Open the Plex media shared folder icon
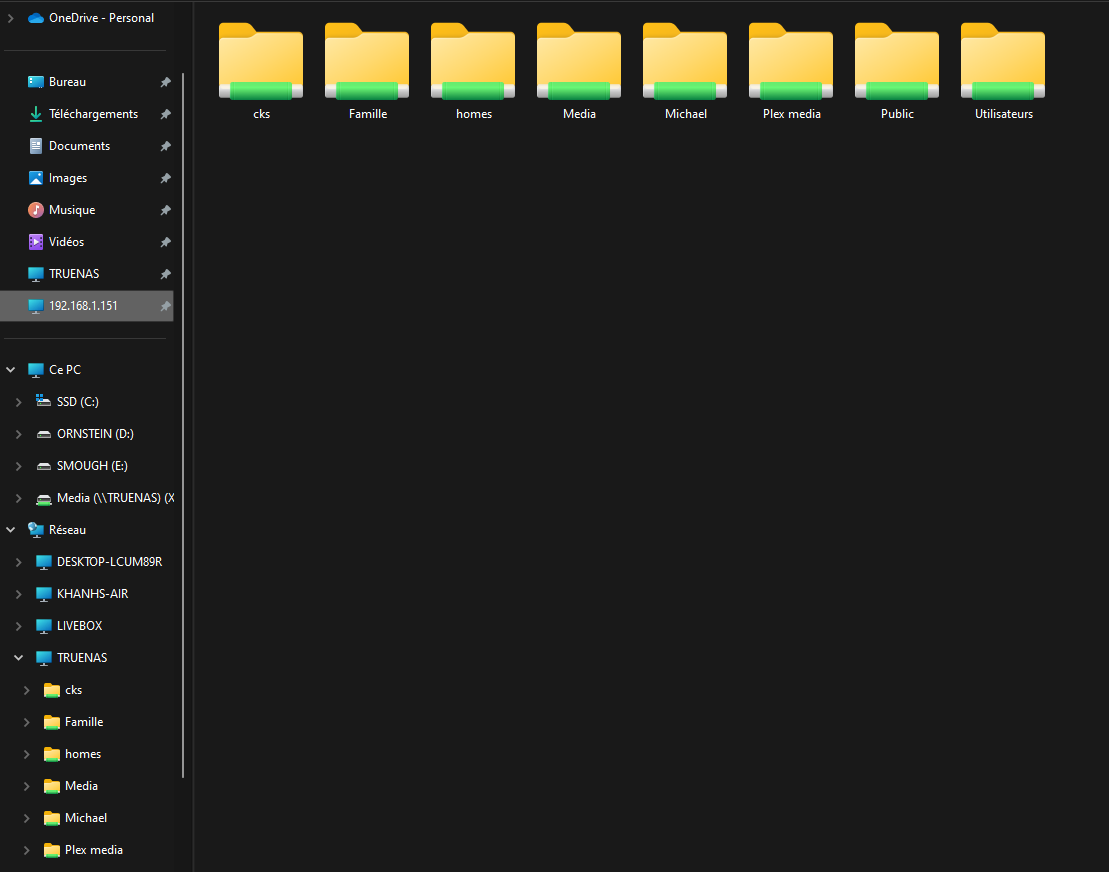 click(791, 63)
